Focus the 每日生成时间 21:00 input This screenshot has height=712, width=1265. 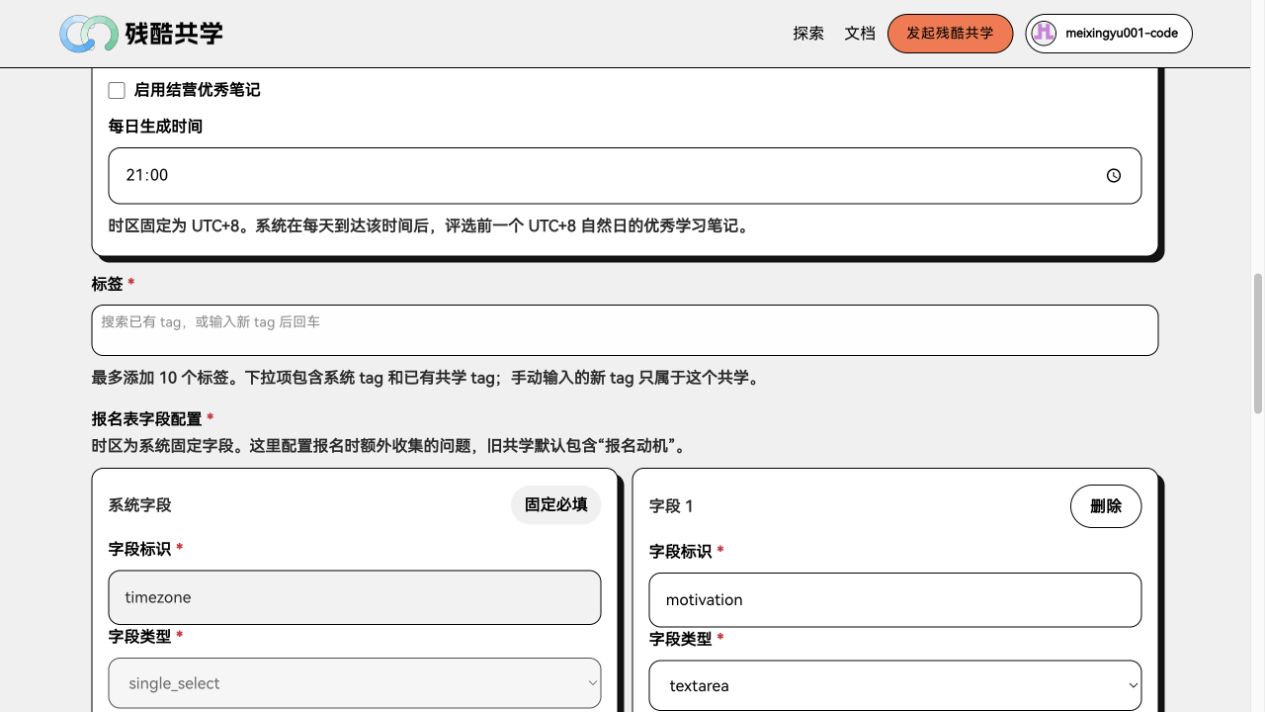[625, 176]
